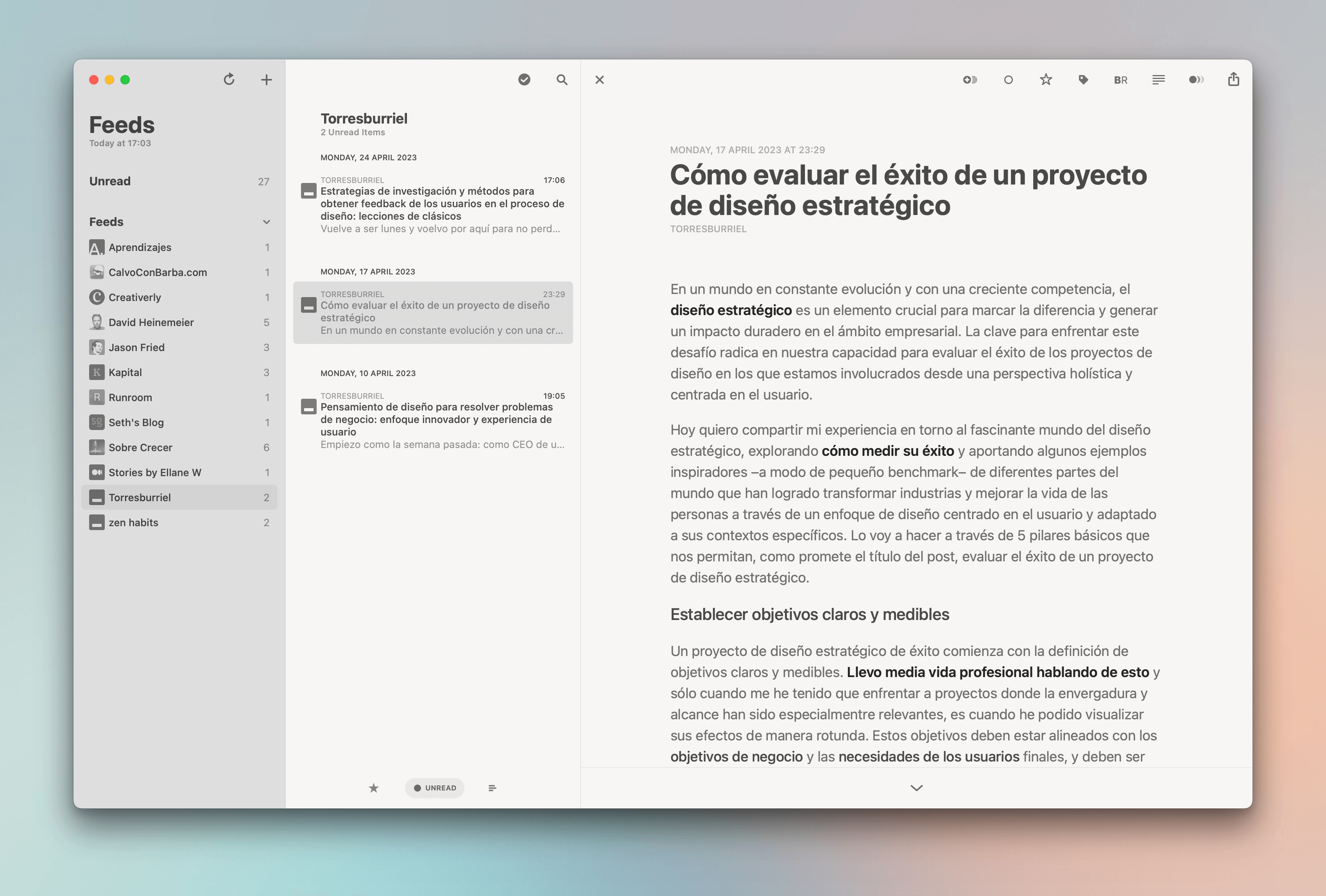Search within the Torresburriel feed
Image resolution: width=1326 pixels, height=896 pixels.
point(562,80)
